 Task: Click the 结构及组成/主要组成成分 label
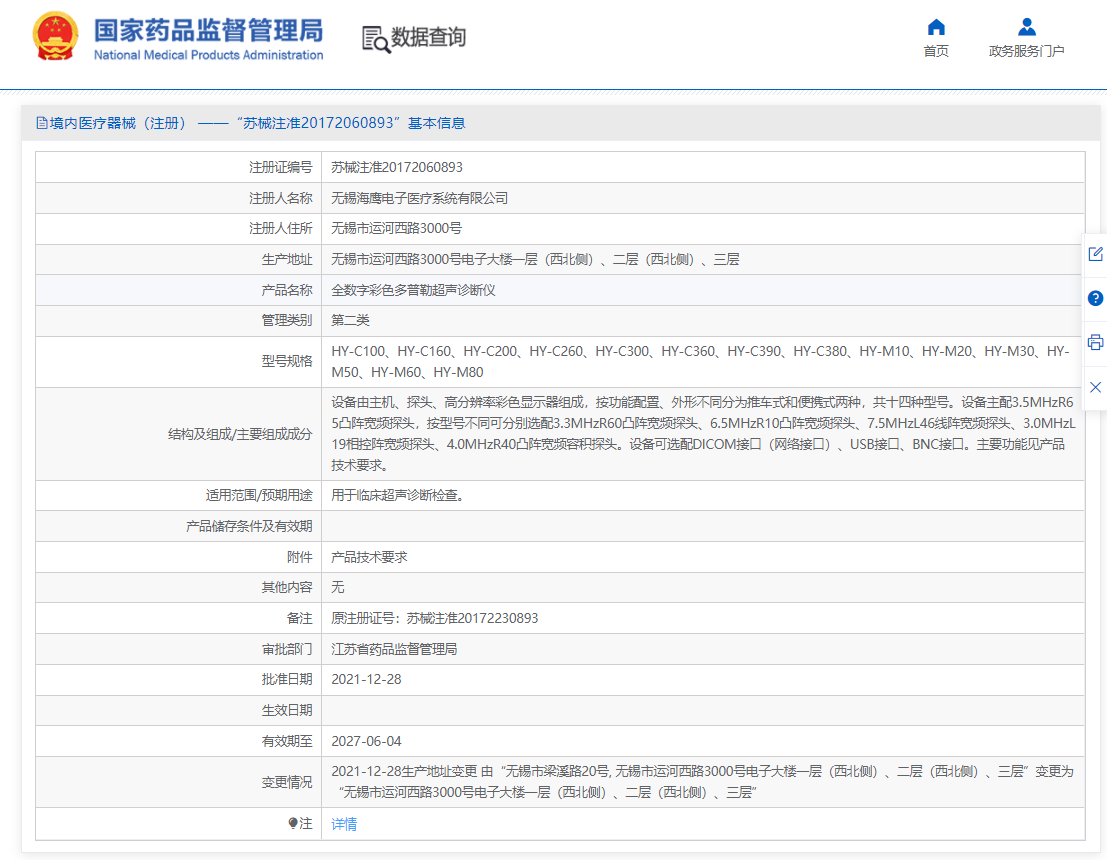pos(240,434)
